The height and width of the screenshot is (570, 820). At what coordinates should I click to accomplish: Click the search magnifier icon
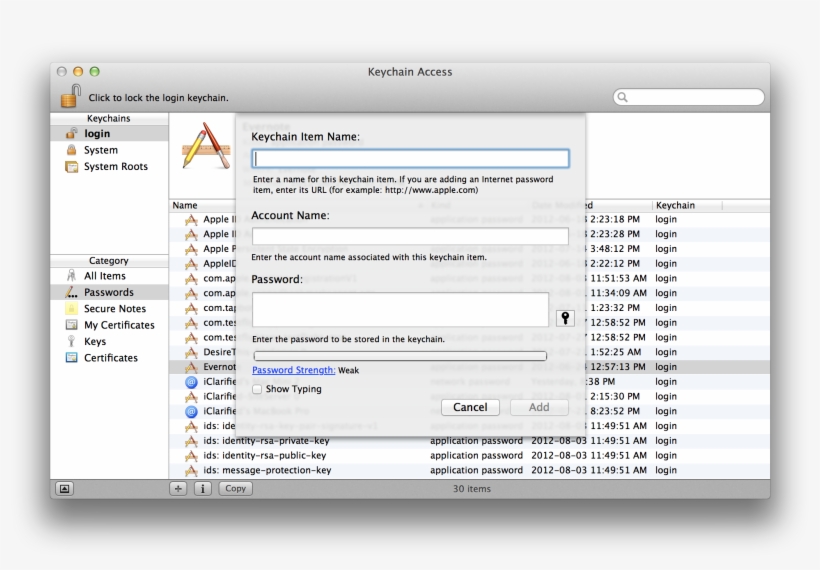click(x=624, y=98)
